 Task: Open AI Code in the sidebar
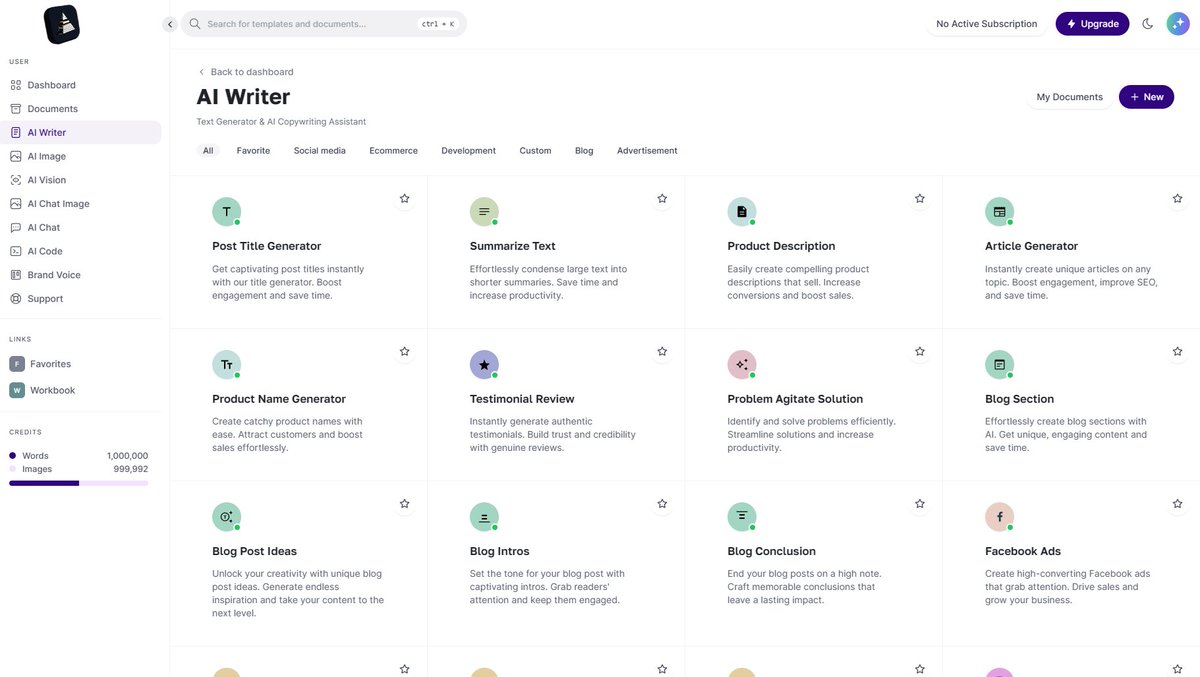click(82, 251)
